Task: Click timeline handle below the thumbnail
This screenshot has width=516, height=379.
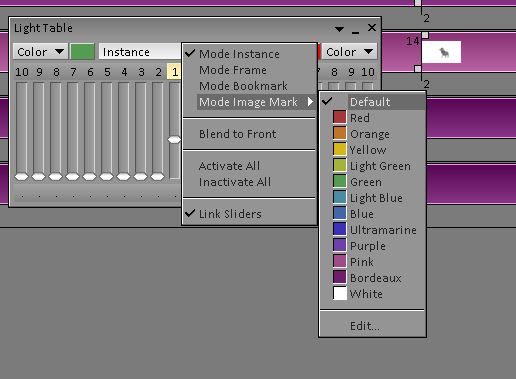Action: [x=418, y=69]
